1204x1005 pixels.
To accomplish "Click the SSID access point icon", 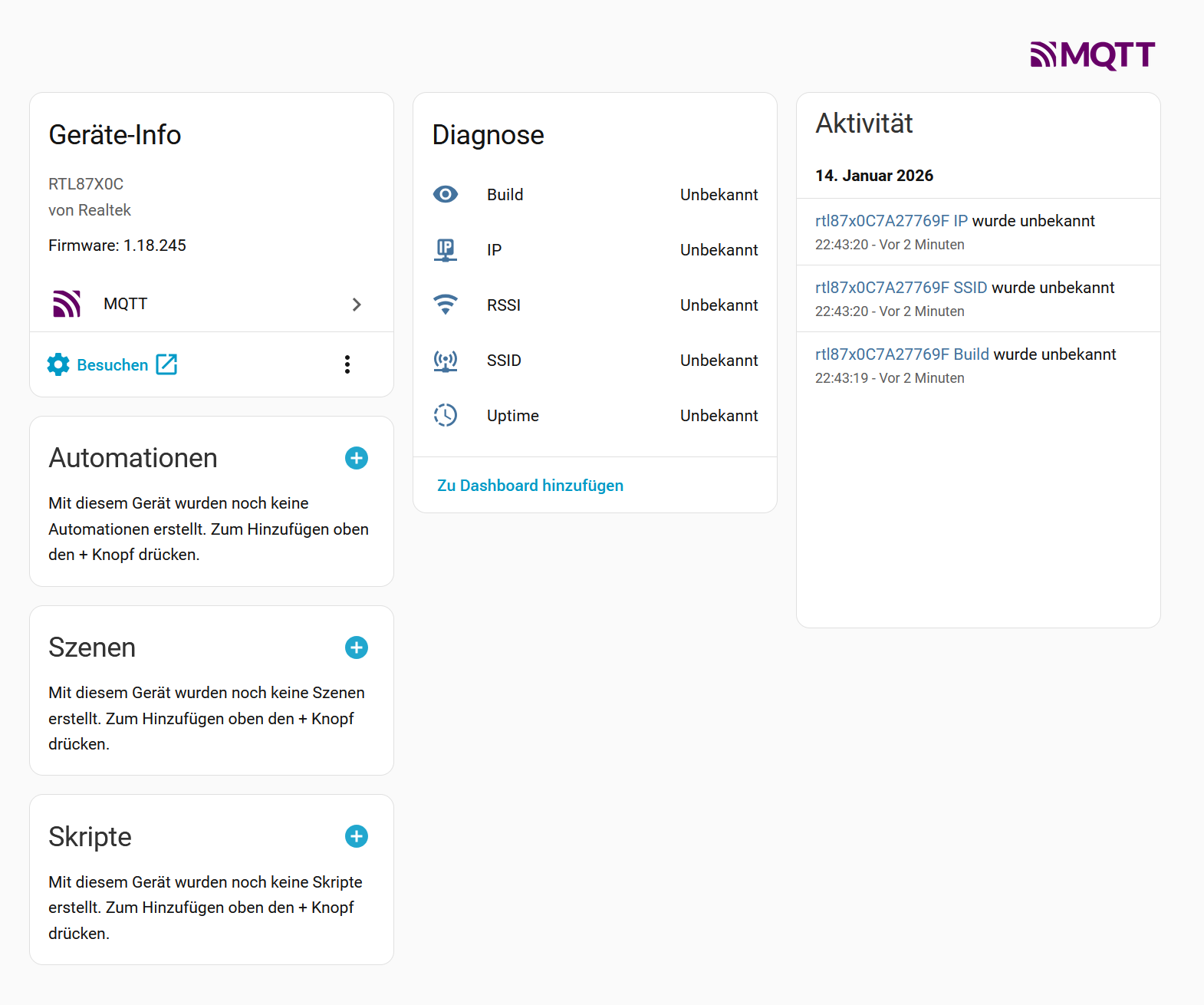I will 446,361.
